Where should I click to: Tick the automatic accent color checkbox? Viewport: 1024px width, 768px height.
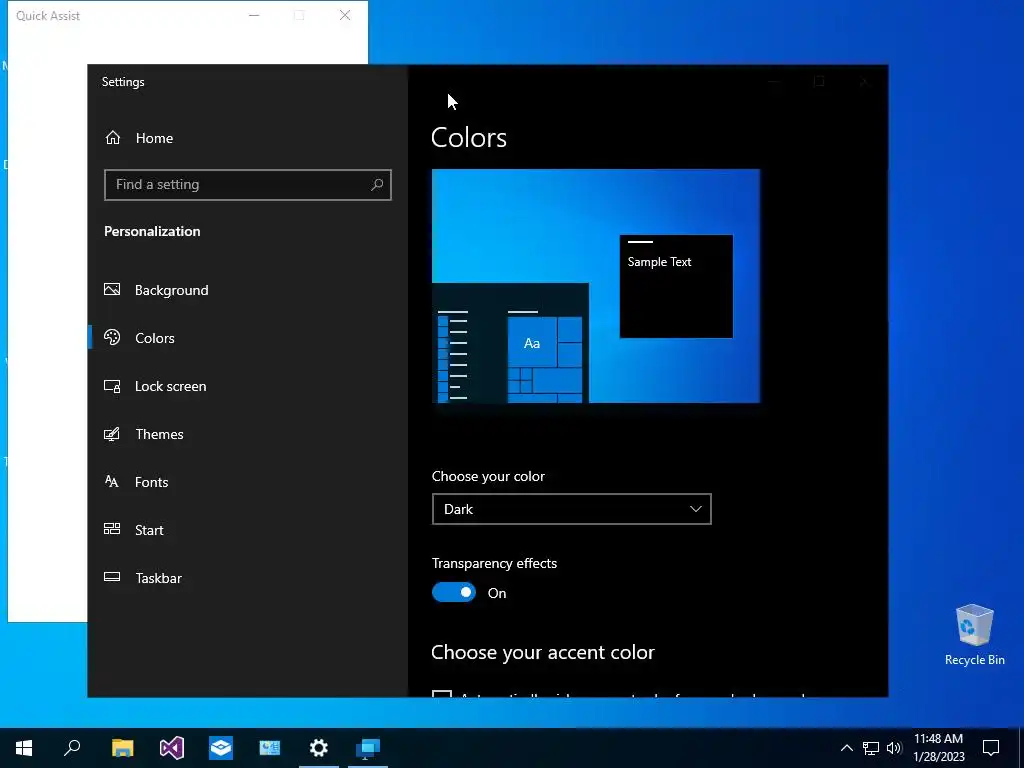pyautogui.click(x=442, y=694)
